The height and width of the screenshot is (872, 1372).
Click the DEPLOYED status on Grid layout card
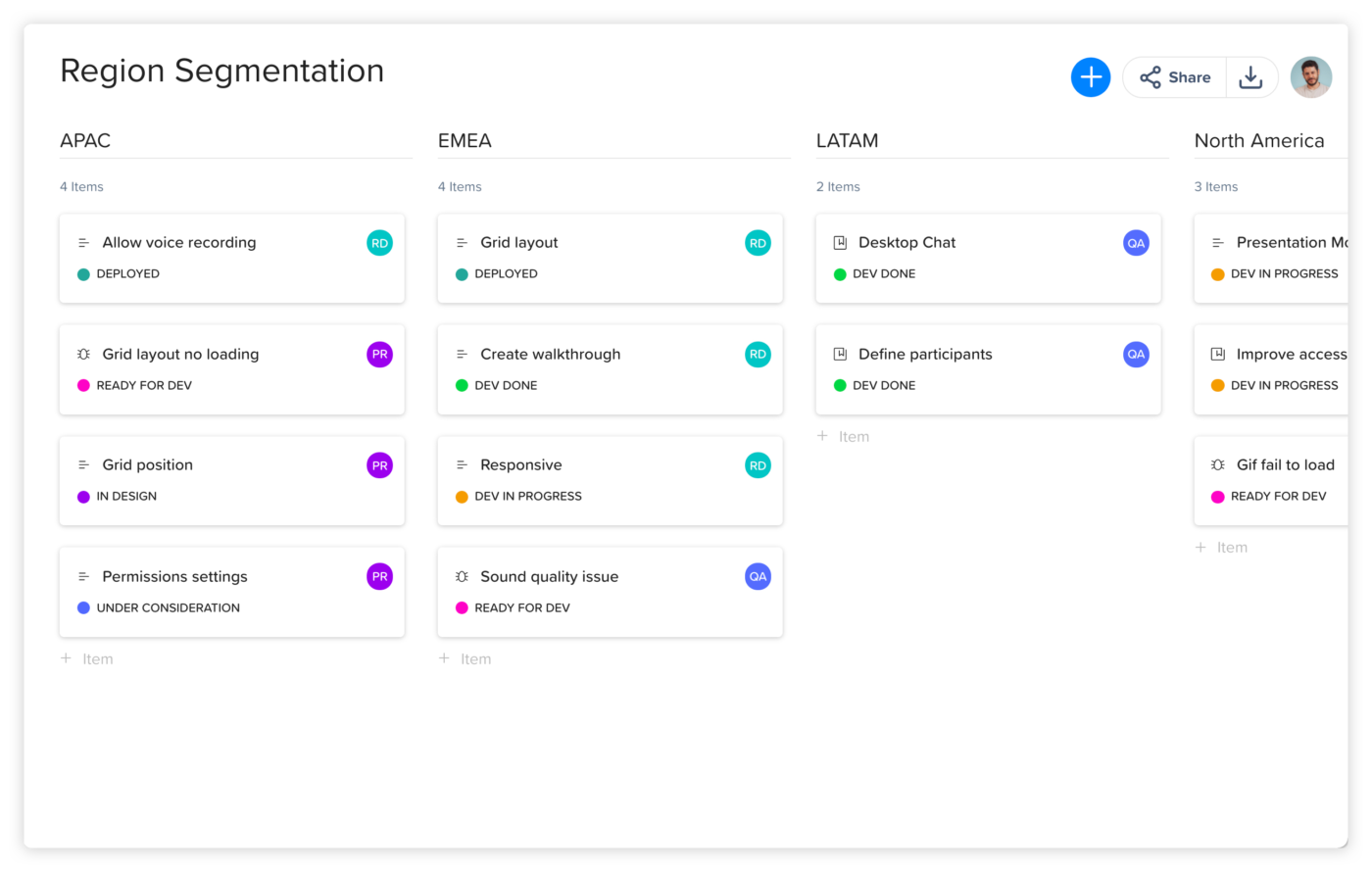505,274
